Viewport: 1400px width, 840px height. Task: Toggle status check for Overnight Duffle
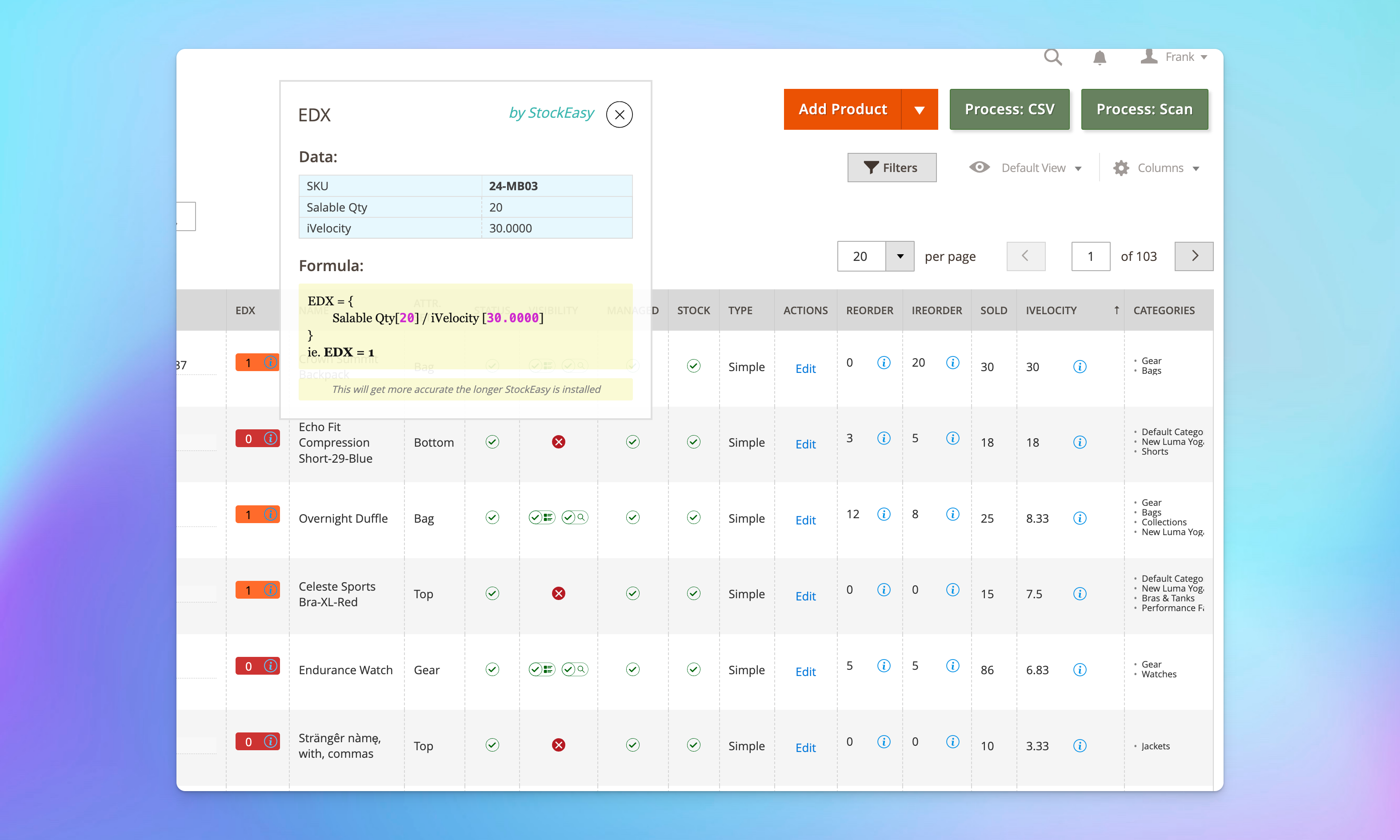pos(492,517)
